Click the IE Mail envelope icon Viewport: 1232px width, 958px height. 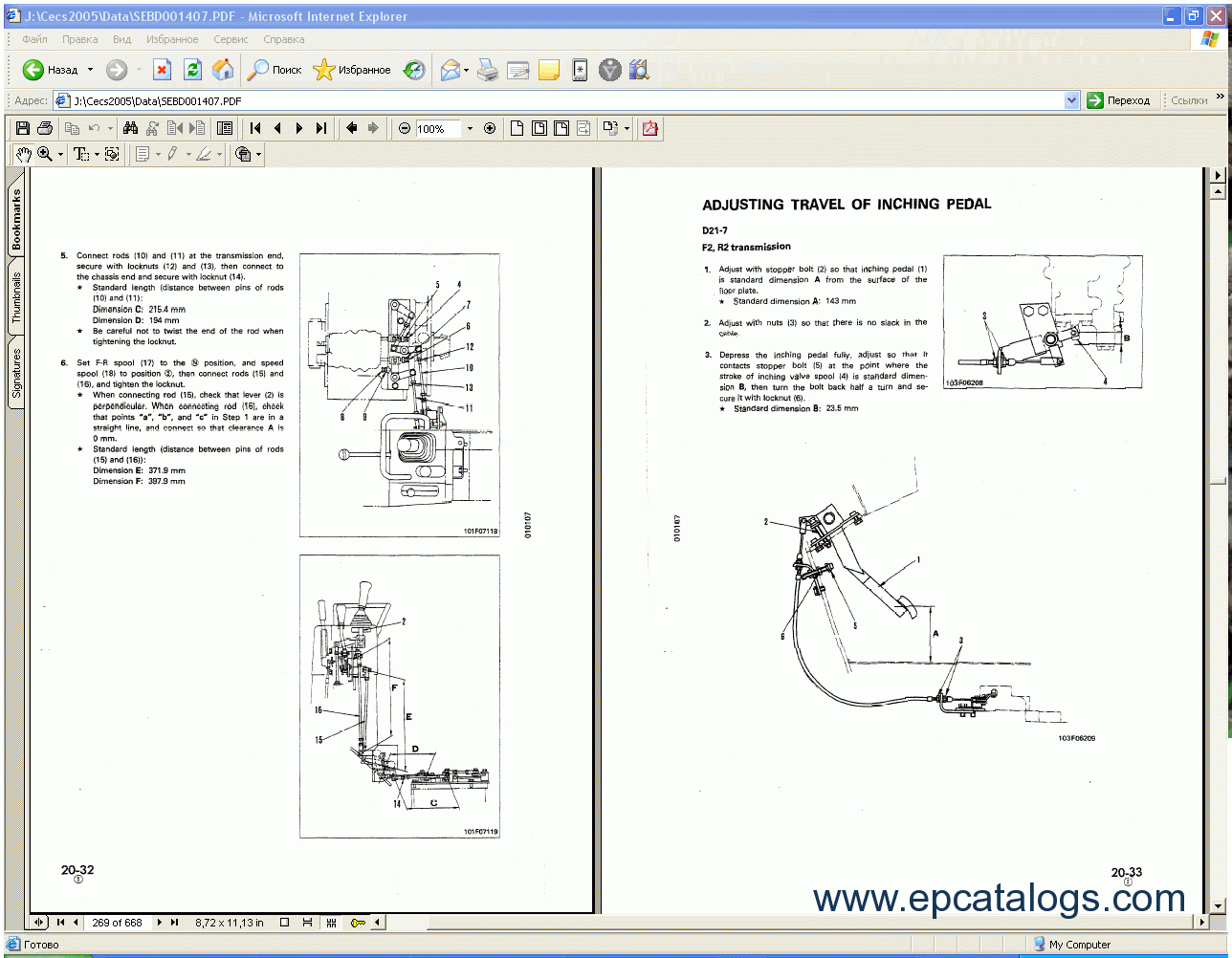click(450, 70)
